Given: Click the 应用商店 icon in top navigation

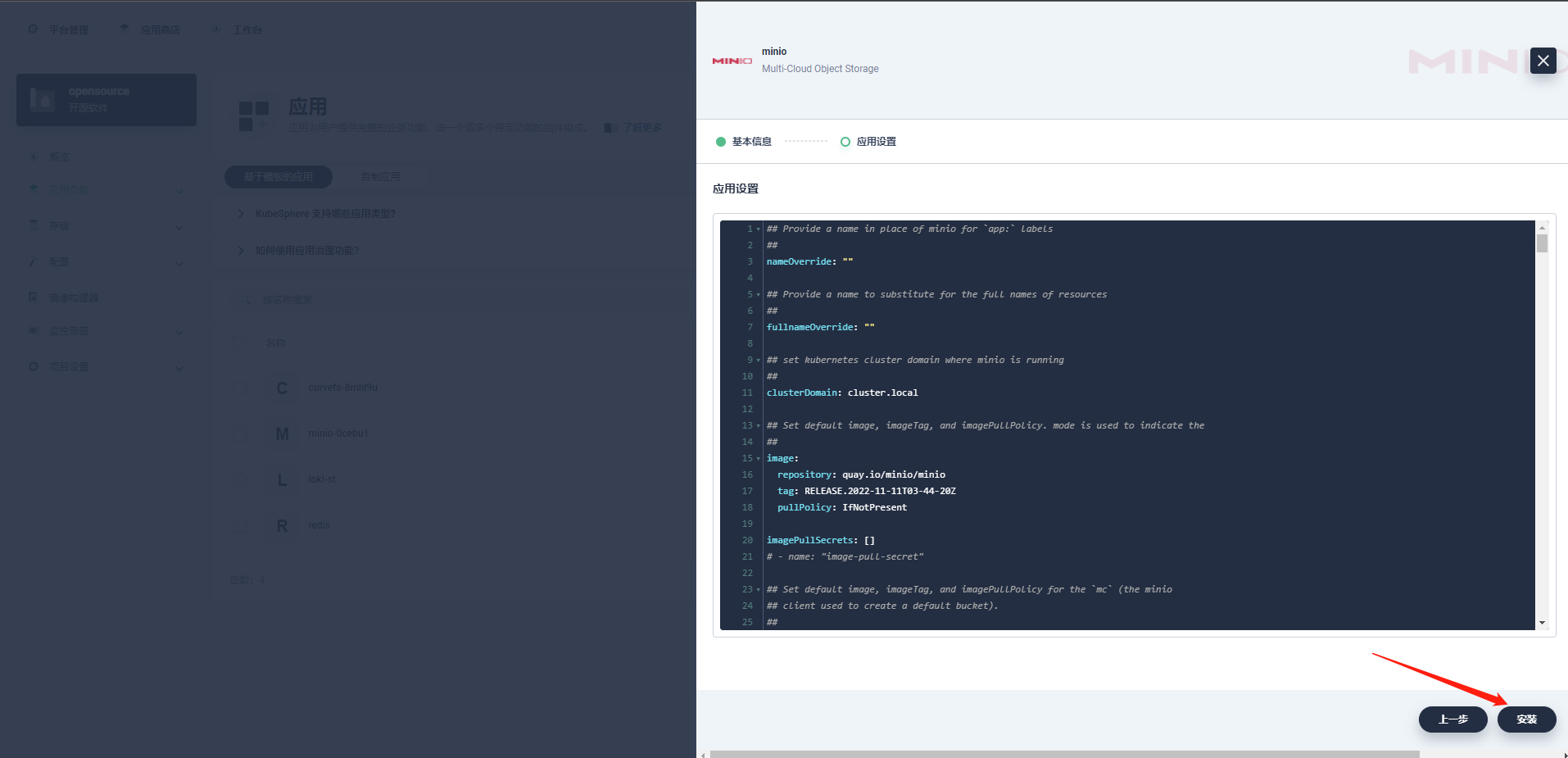Looking at the screenshot, I should click(x=125, y=30).
